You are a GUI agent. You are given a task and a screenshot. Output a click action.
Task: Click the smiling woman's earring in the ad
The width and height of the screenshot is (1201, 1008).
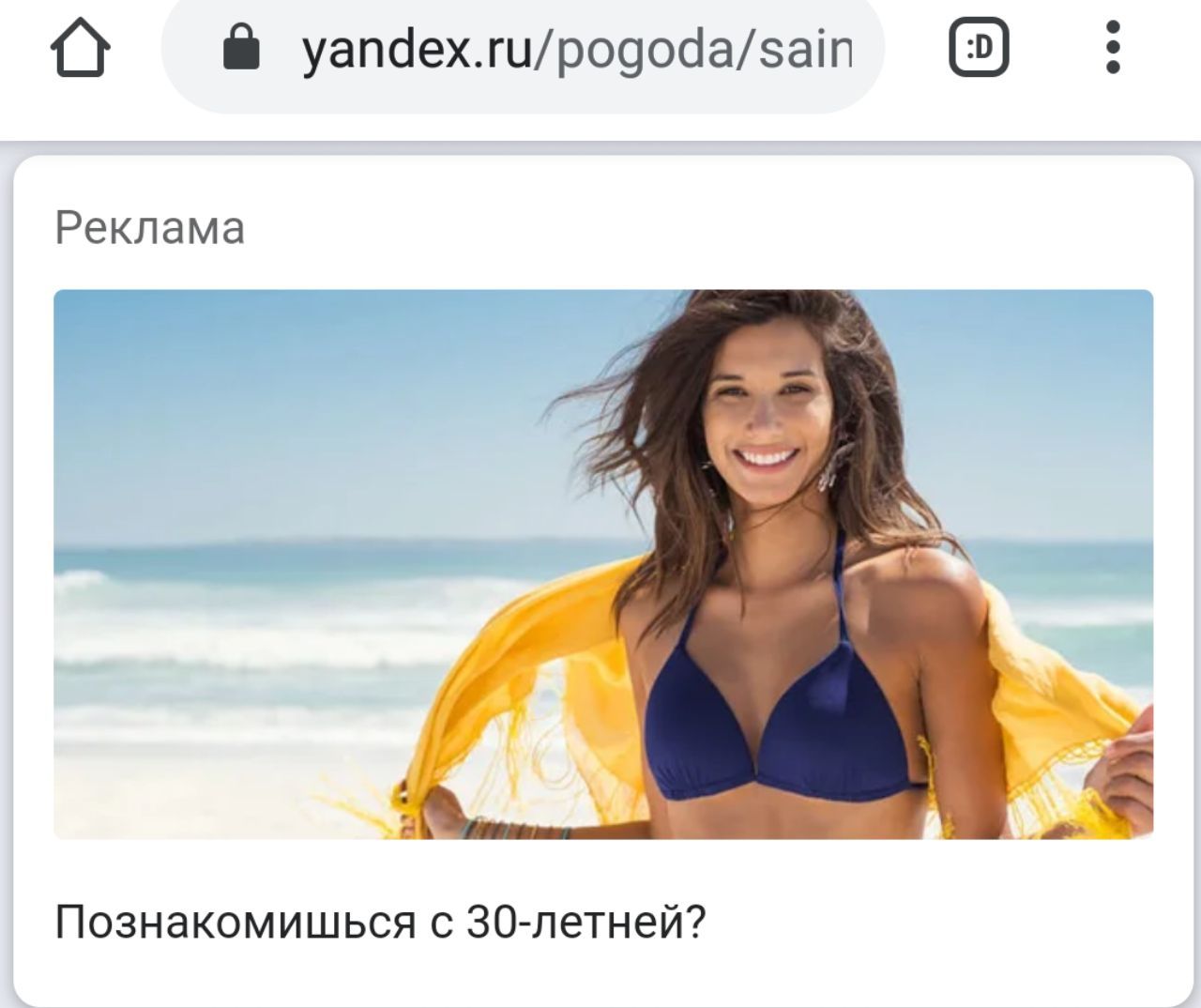tap(829, 469)
